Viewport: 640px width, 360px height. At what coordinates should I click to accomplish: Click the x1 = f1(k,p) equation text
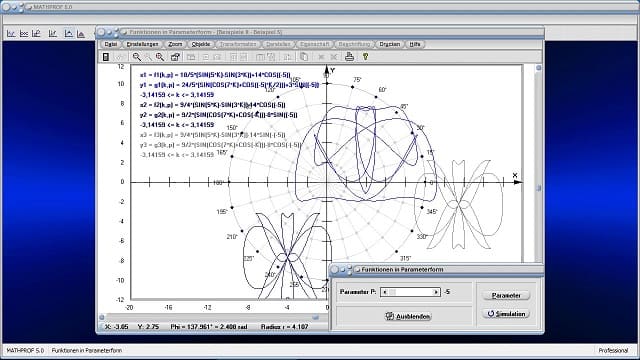coord(215,75)
